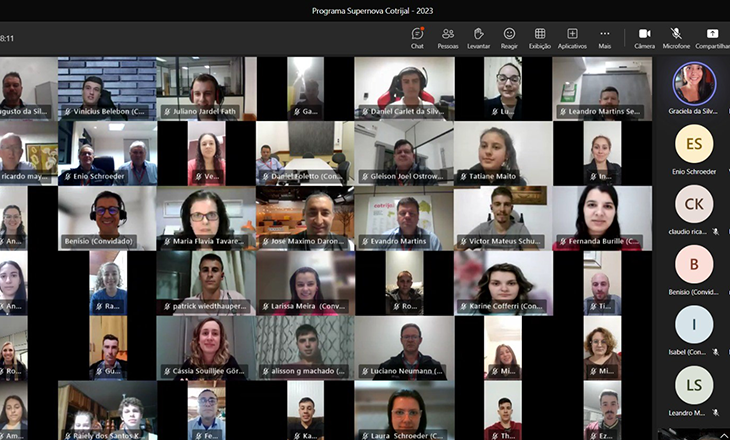
Task: Toggle the Câmera on or off
Action: [644, 38]
